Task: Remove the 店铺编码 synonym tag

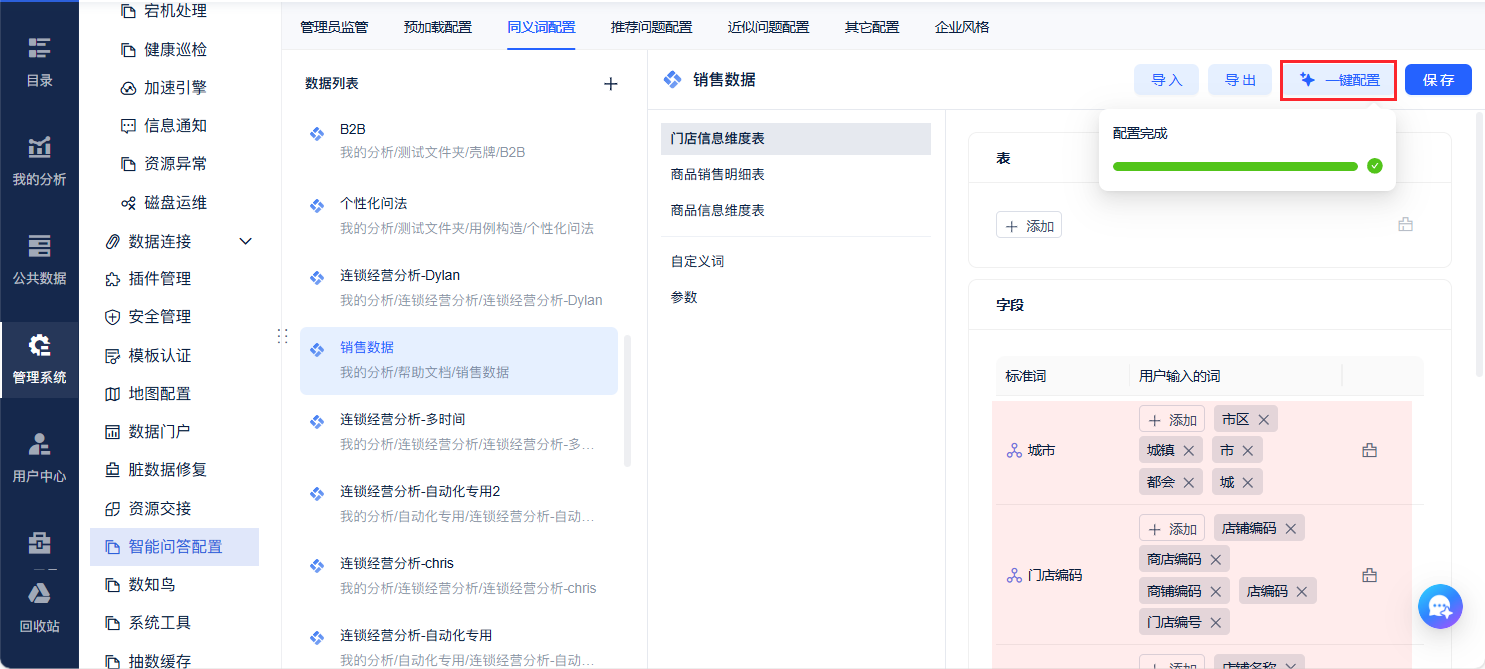Action: [1291, 529]
